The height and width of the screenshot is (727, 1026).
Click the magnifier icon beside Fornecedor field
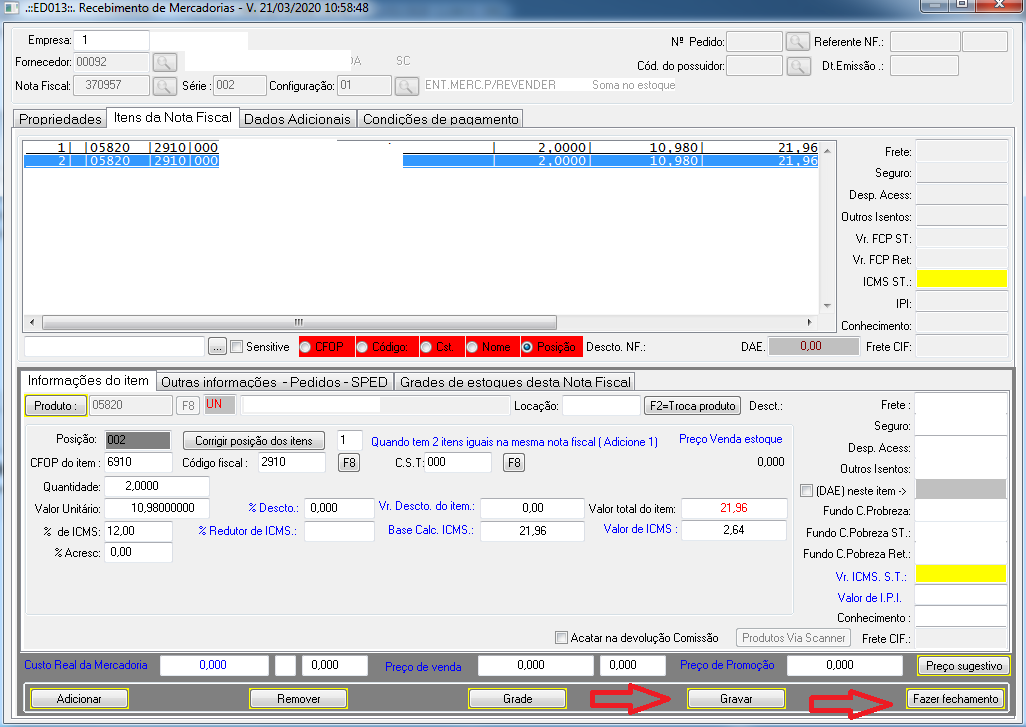pyautogui.click(x=164, y=62)
